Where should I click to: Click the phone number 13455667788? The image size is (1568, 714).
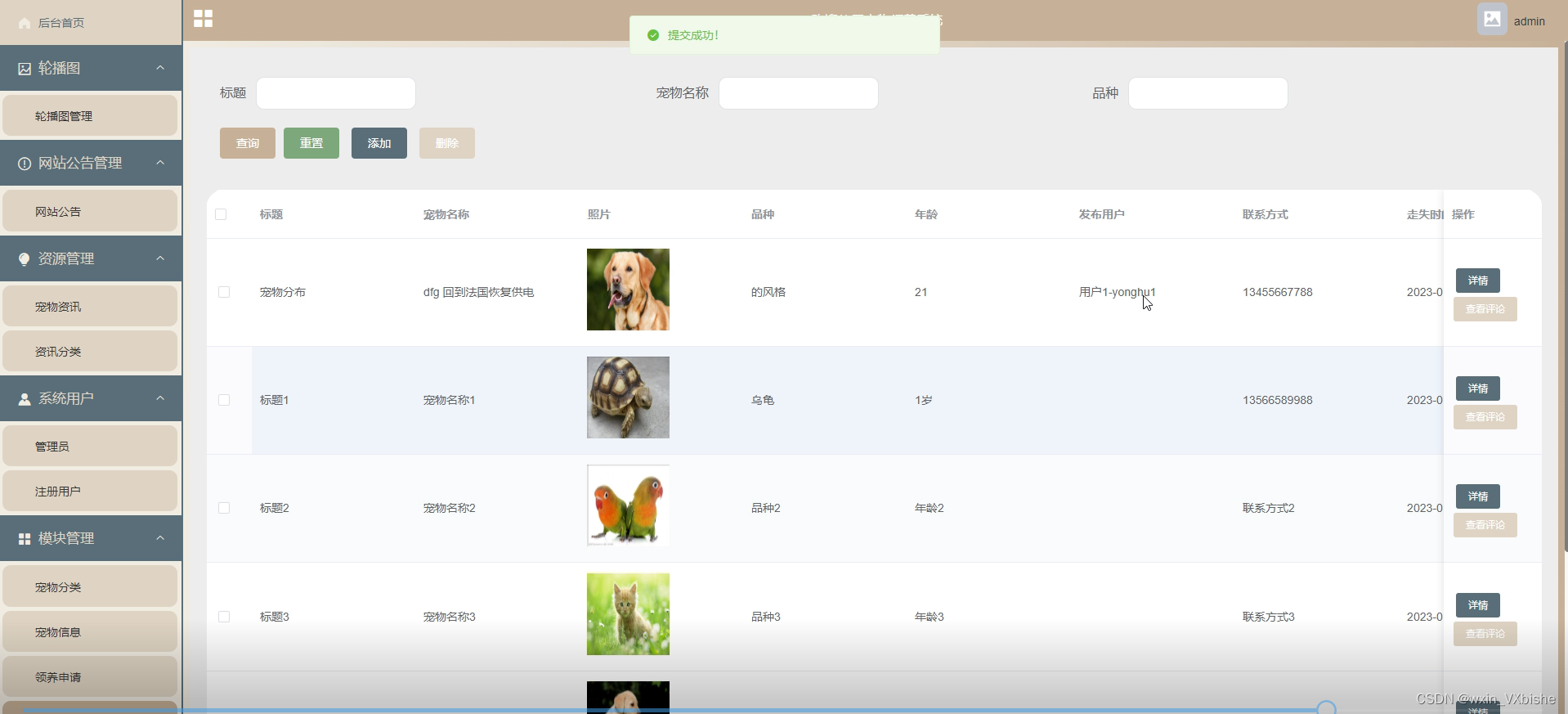(1278, 292)
